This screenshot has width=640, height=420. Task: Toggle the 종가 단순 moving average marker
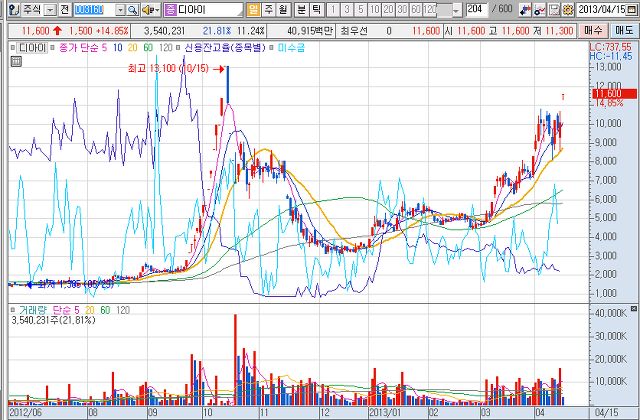click(x=53, y=48)
